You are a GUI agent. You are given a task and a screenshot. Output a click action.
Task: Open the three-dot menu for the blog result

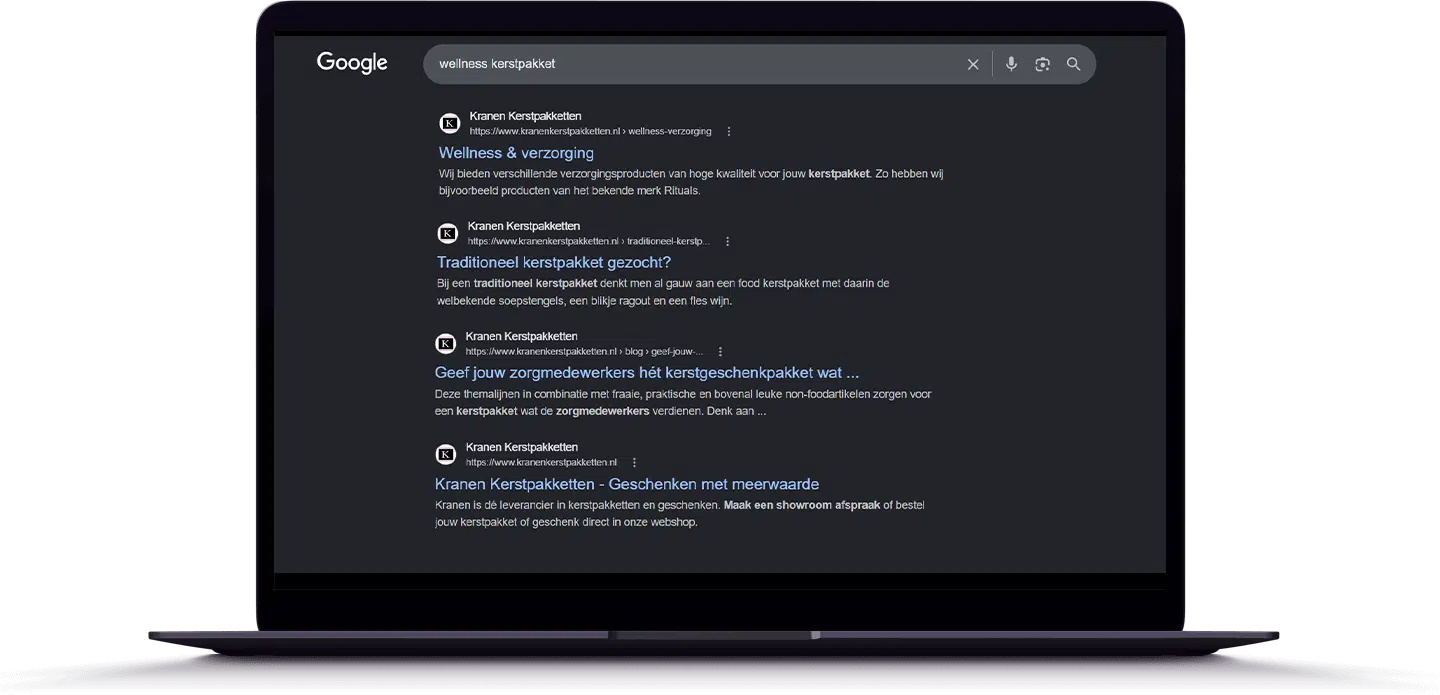[x=720, y=352]
